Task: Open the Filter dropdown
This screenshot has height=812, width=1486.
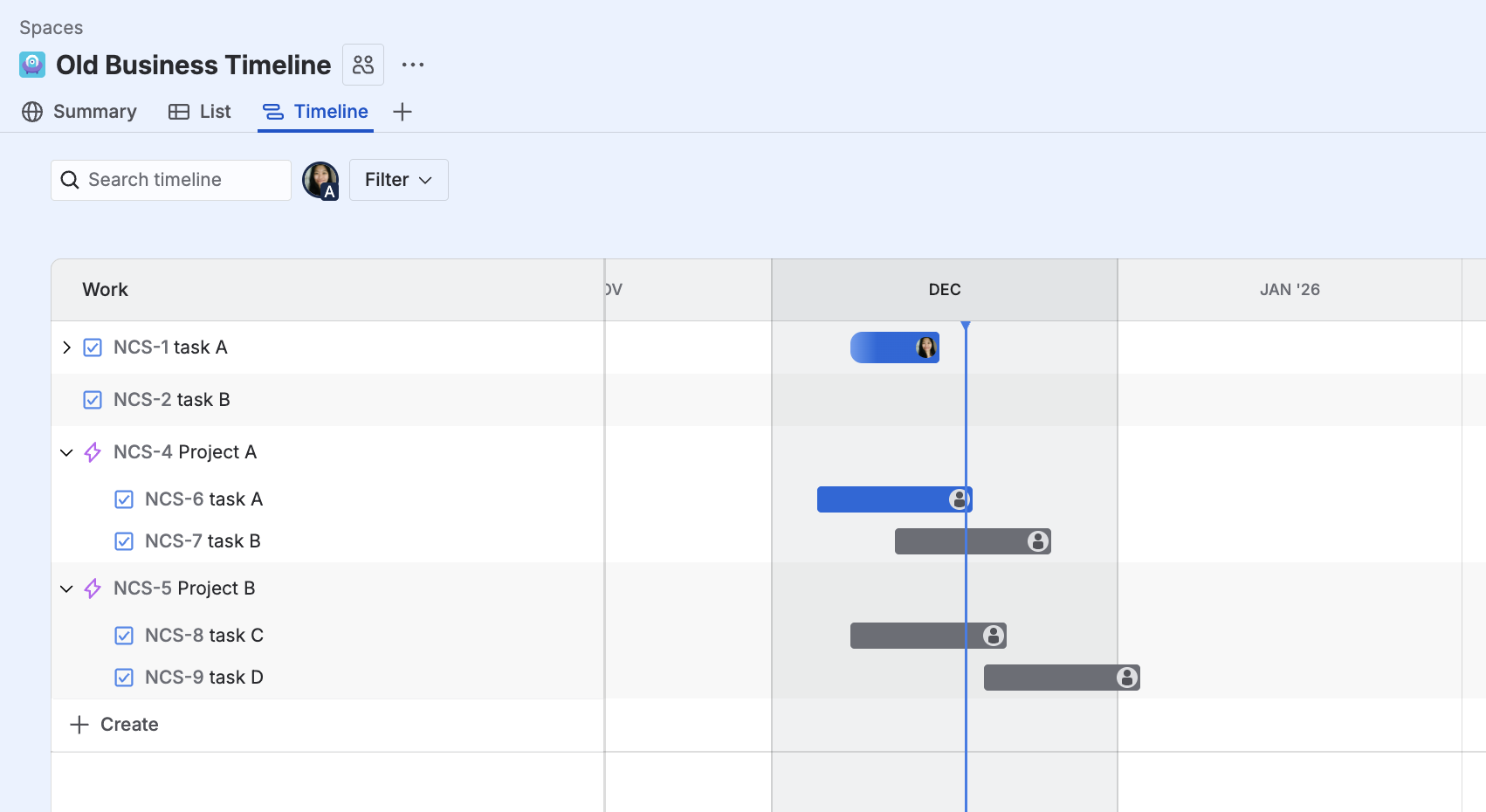Action: [399, 180]
